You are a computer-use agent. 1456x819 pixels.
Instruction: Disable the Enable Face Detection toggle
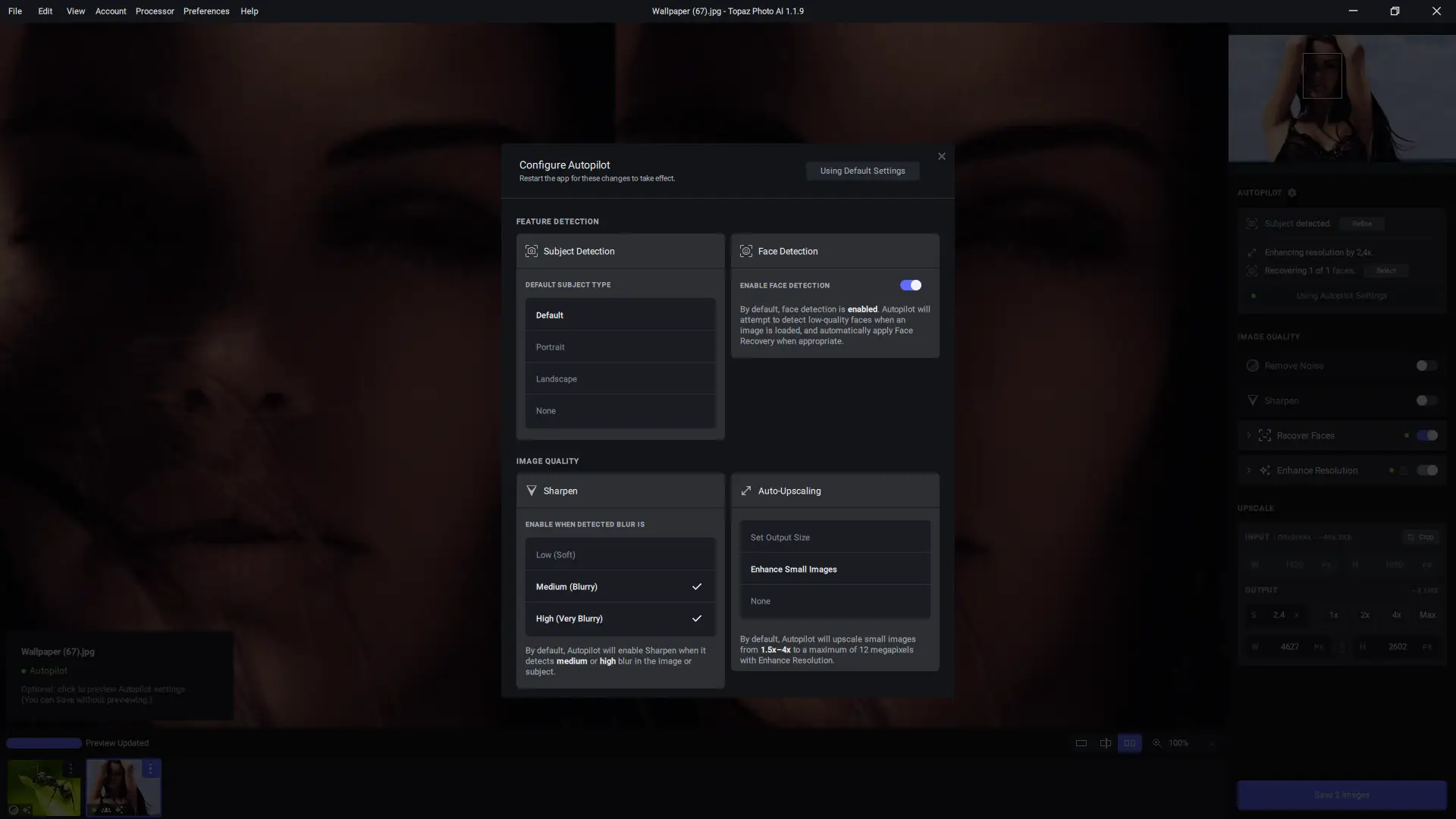point(911,285)
